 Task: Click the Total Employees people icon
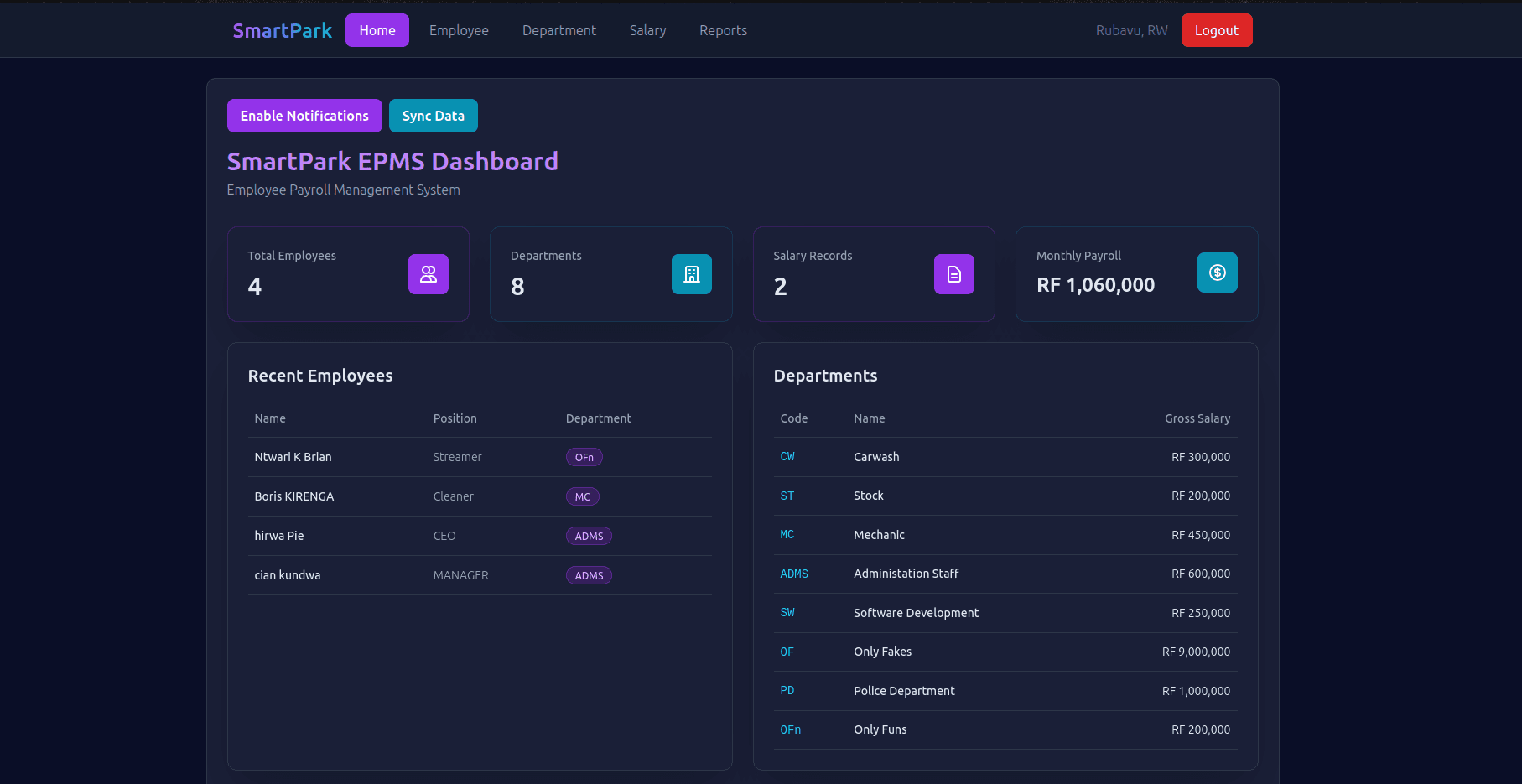point(429,273)
